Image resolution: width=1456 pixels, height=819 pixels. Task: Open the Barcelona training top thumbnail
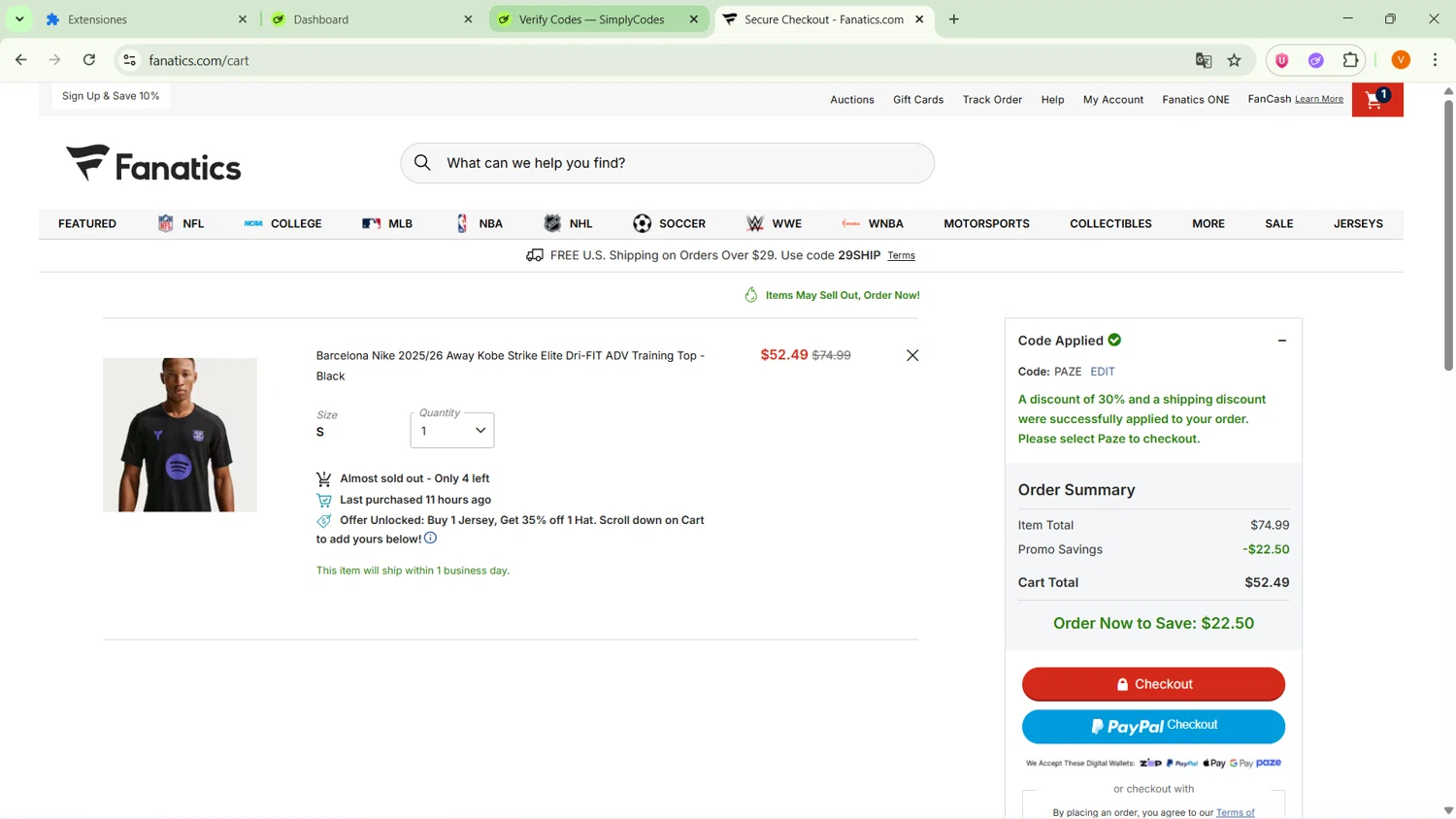click(181, 435)
